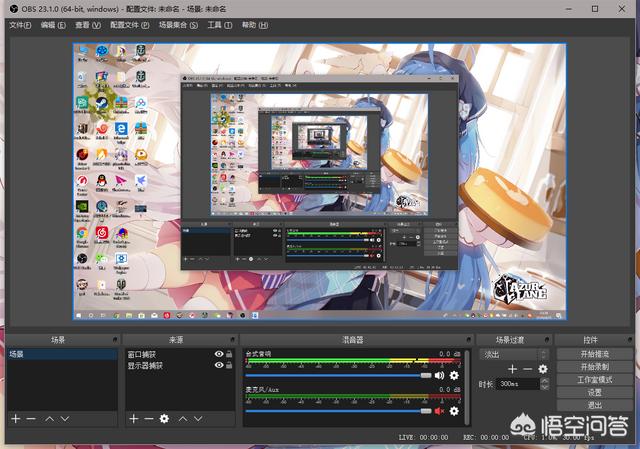The height and width of the screenshot is (449, 640).
Task: Add a new scene with the plus icon
Action: click(16, 419)
